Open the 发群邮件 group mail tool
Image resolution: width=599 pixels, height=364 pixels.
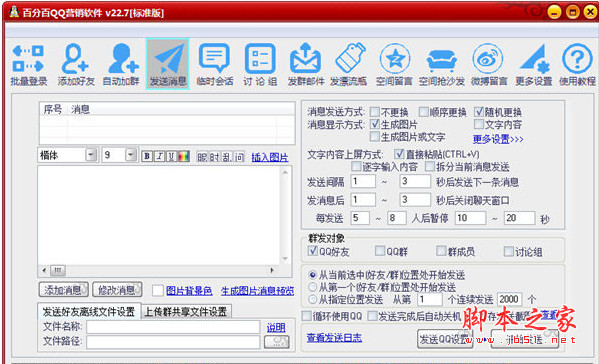coord(306,64)
